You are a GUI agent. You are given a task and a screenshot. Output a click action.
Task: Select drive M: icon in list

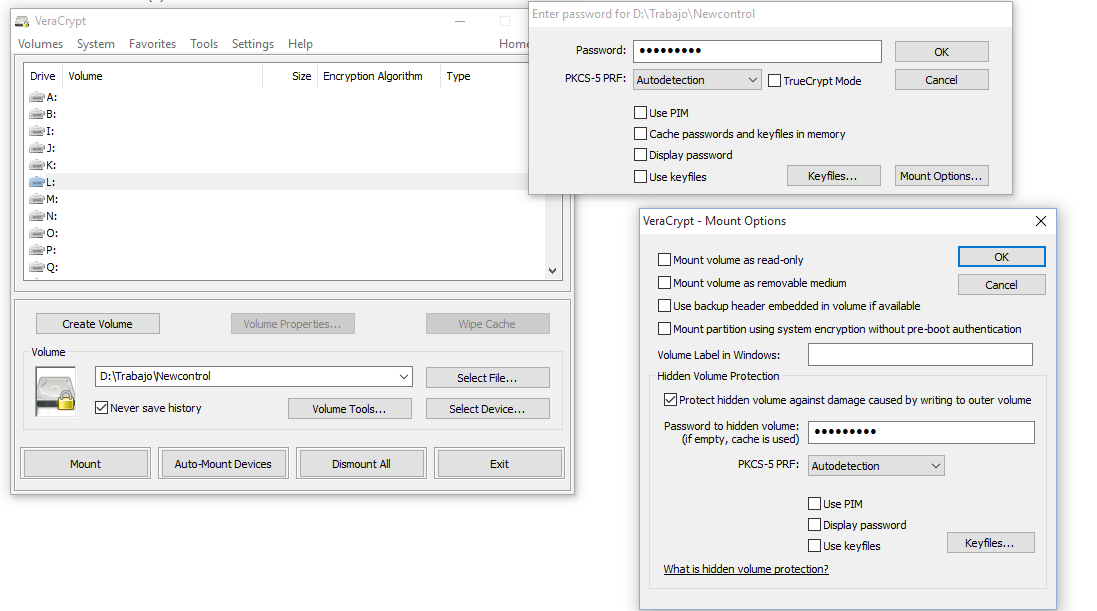[x=36, y=199]
